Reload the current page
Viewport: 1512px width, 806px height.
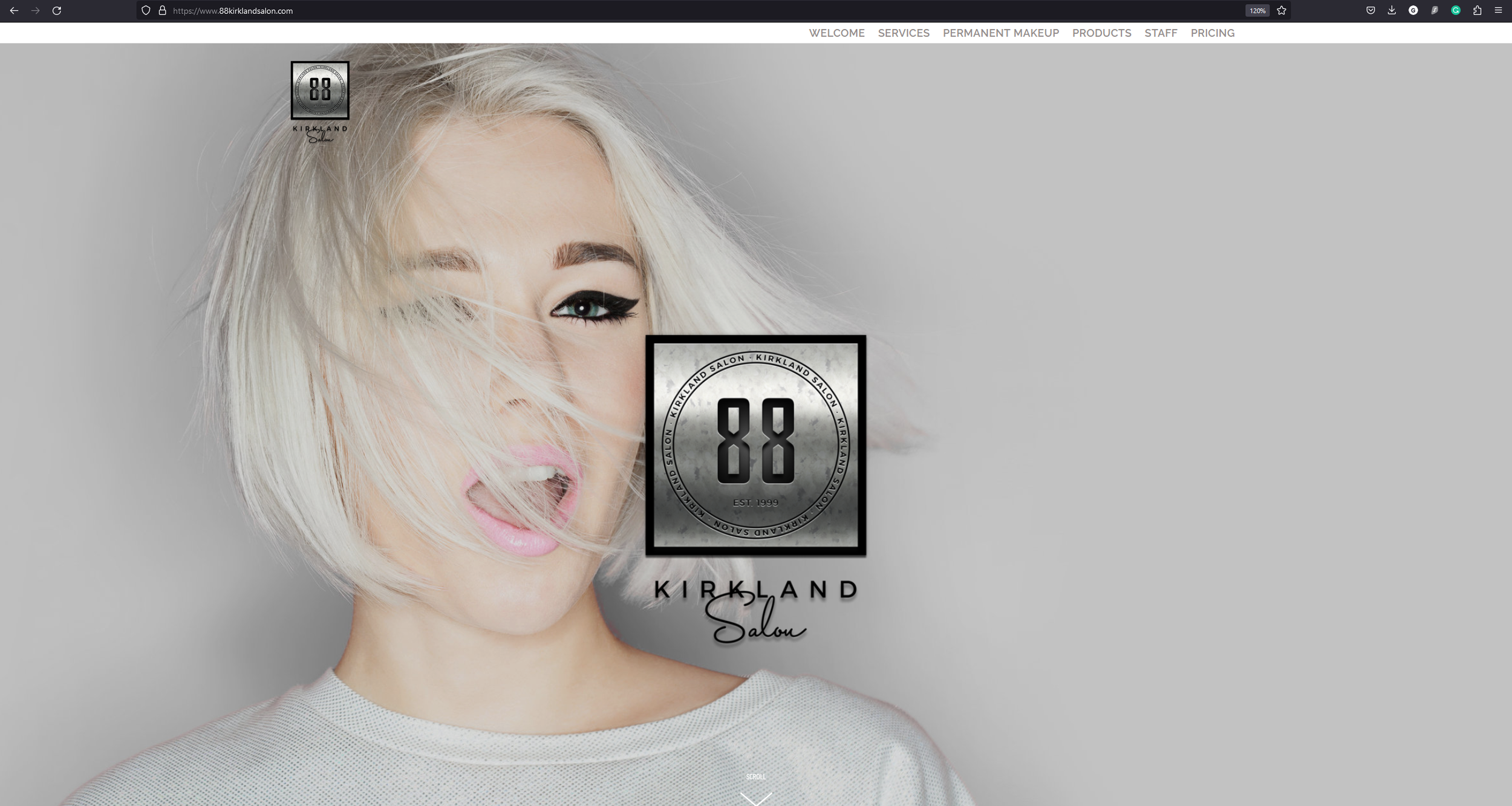[57, 10]
